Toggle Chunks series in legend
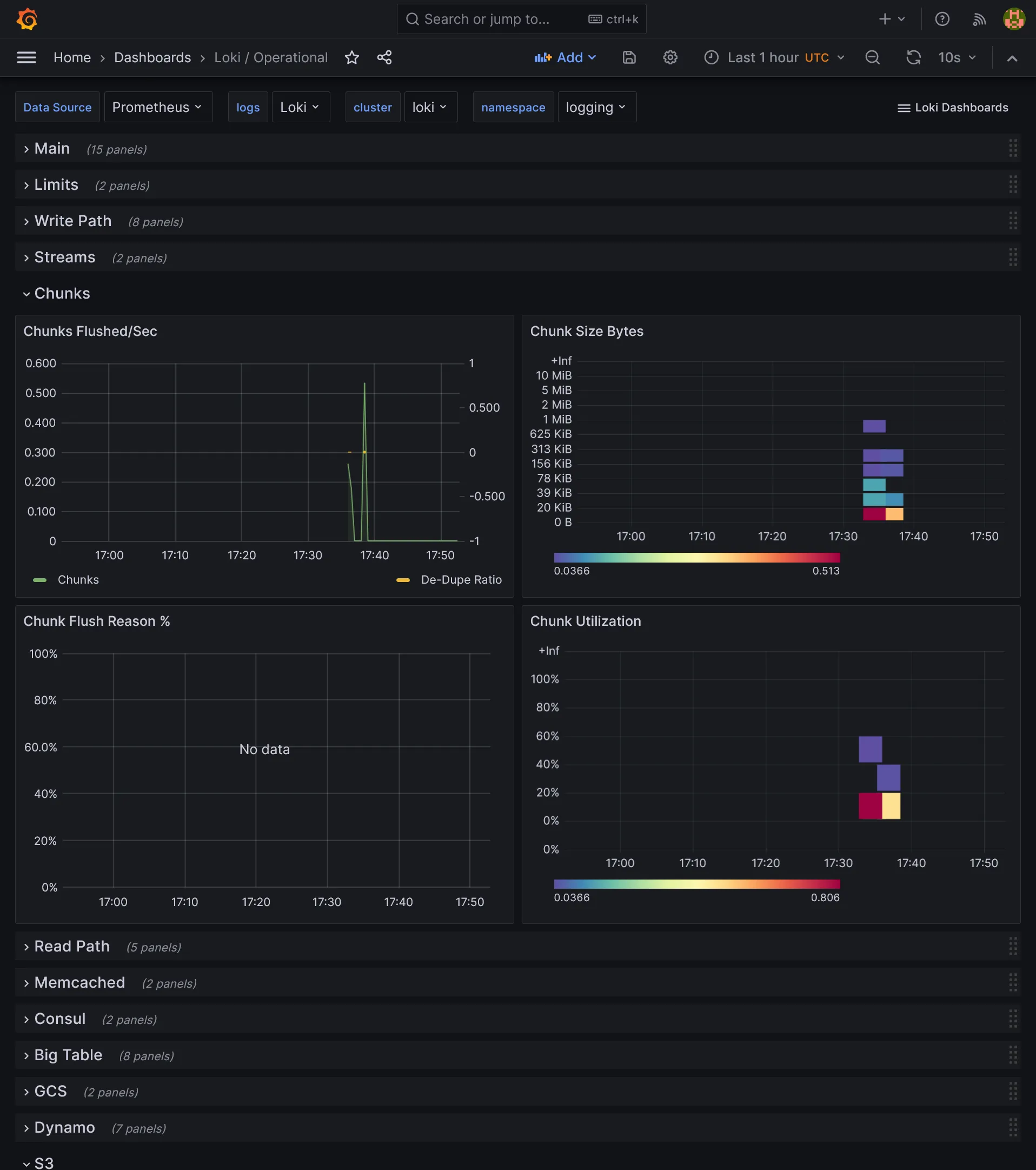Screen dimensions: 1036x1170 pyautogui.click(x=78, y=579)
